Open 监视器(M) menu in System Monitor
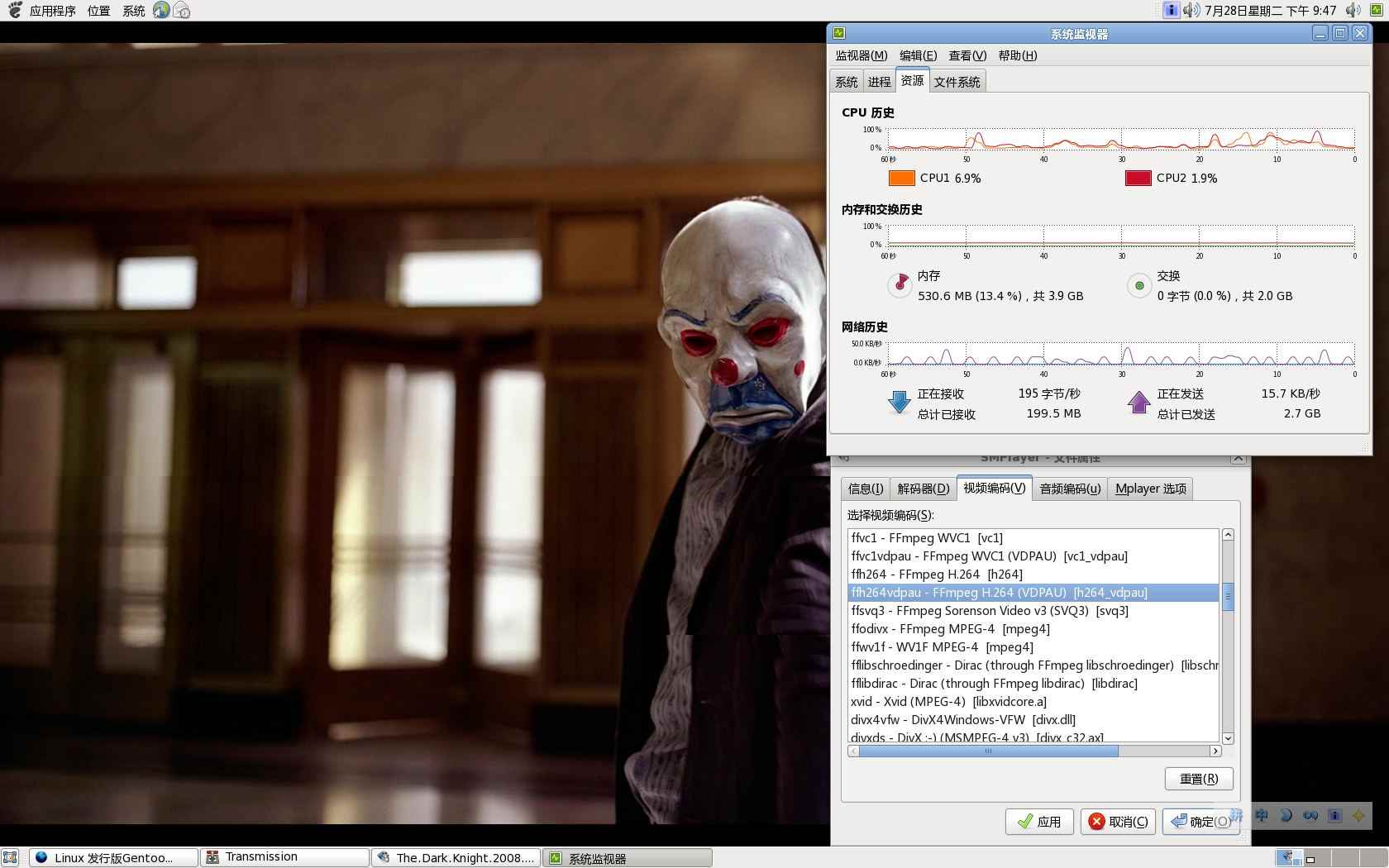 (861, 55)
